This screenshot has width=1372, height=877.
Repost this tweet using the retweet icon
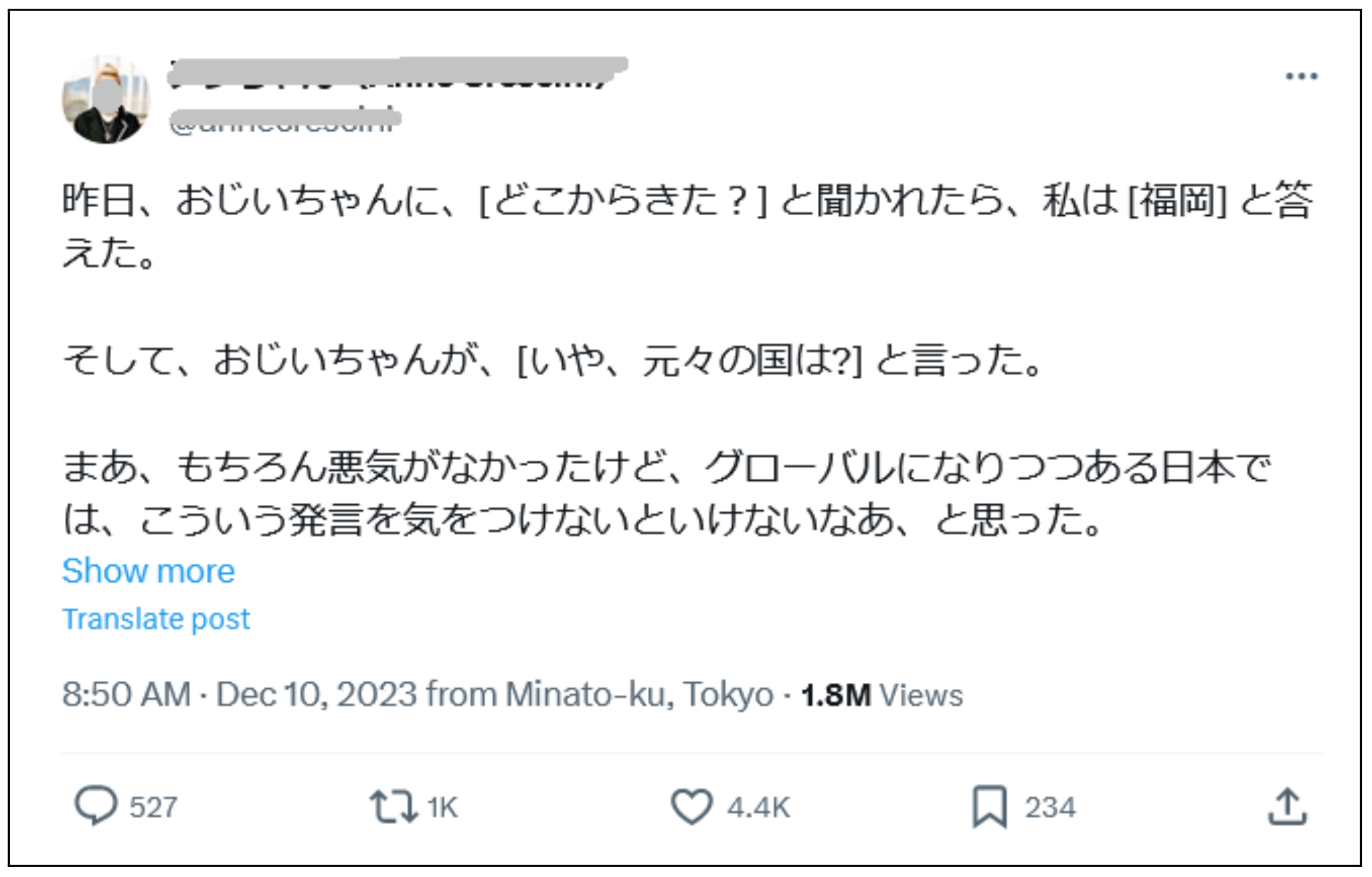[x=393, y=806]
